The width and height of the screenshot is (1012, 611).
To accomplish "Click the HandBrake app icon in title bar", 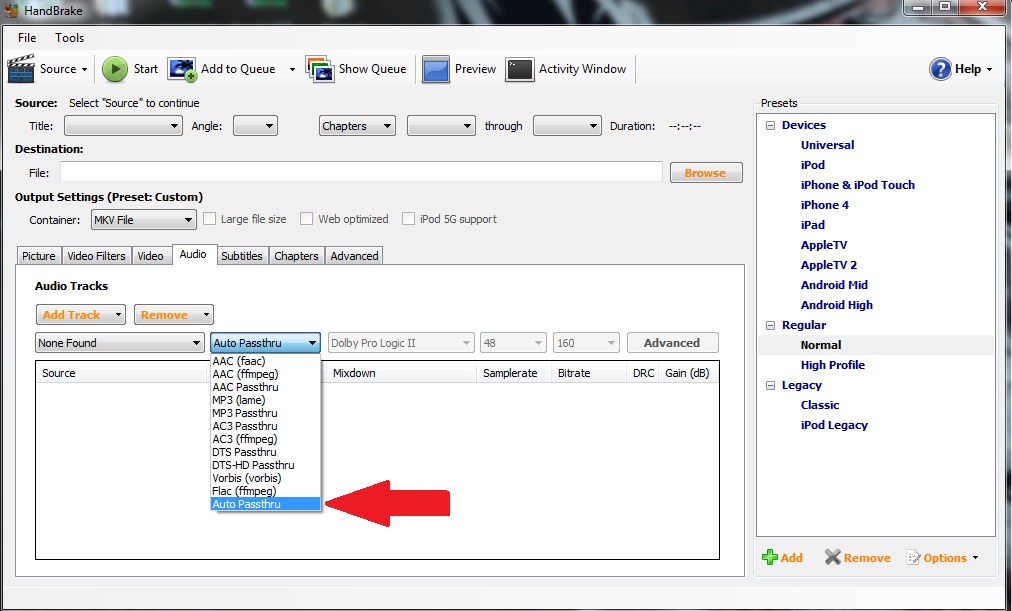I will pyautogui.click(x=11, y=10).
